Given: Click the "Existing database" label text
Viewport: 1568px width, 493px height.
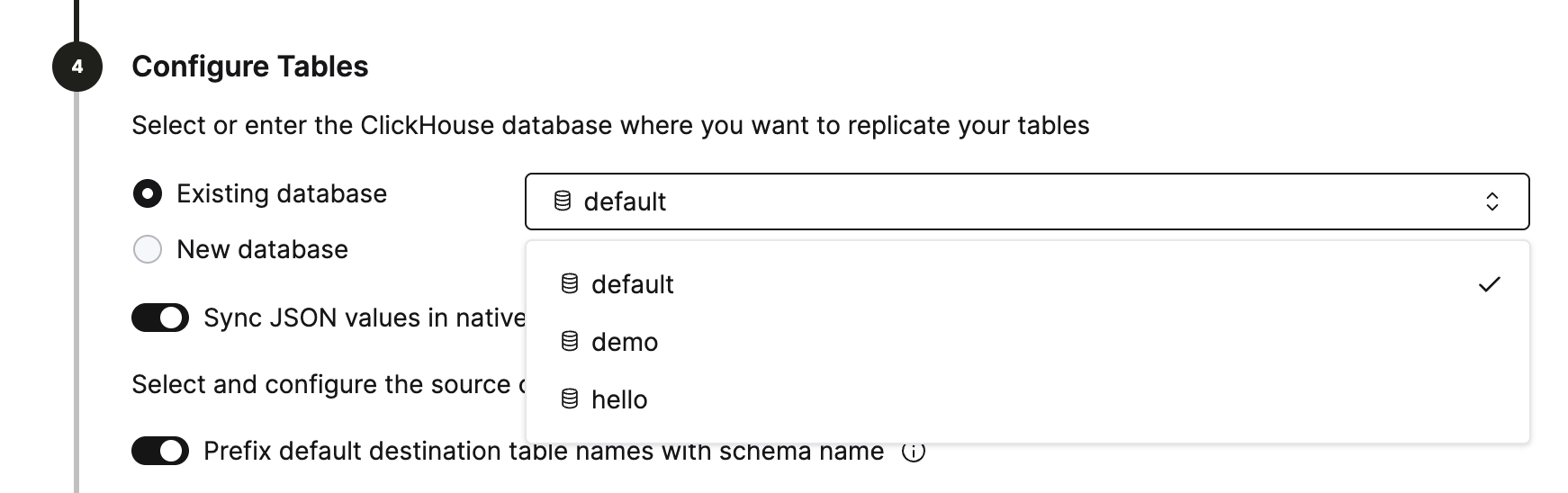Looking at the screenshot, I should point(282,193).
